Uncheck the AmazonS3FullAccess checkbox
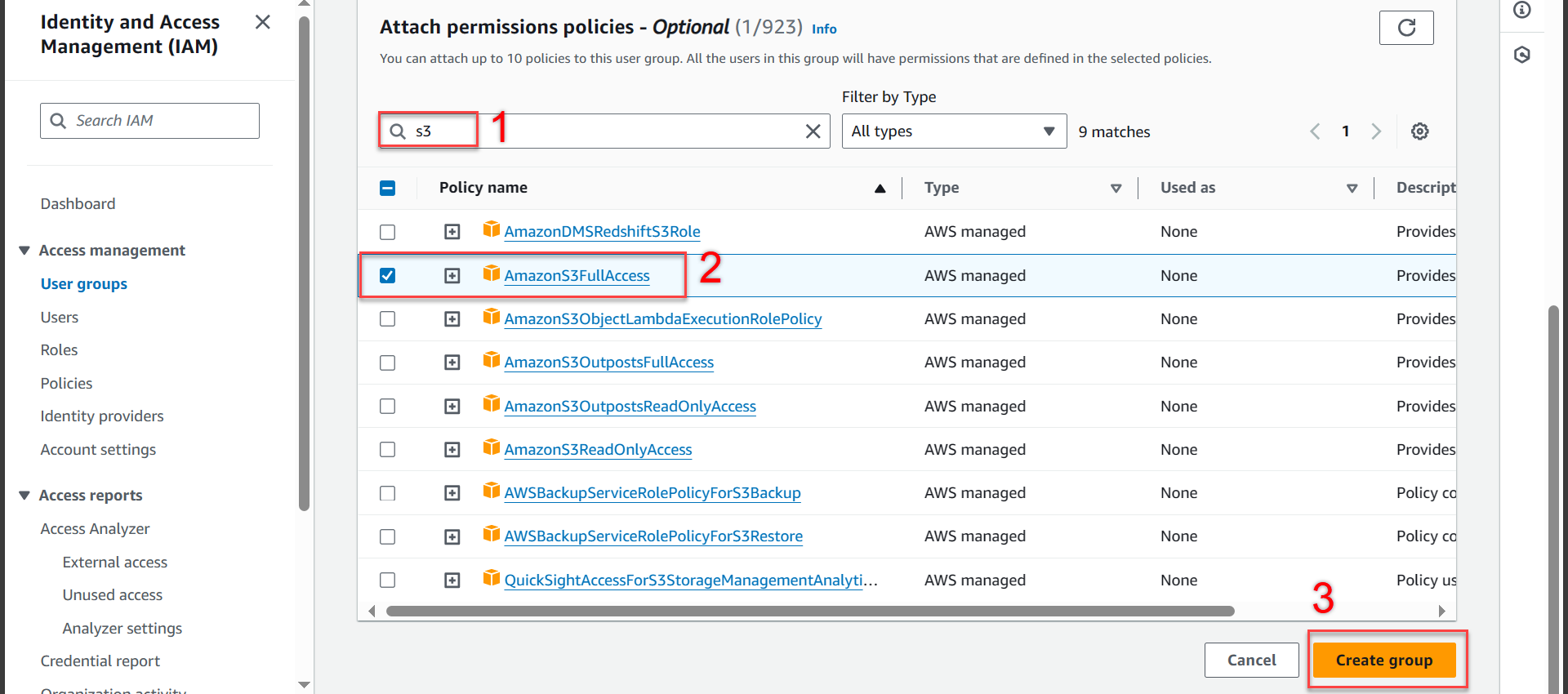 tap(387, 275)
